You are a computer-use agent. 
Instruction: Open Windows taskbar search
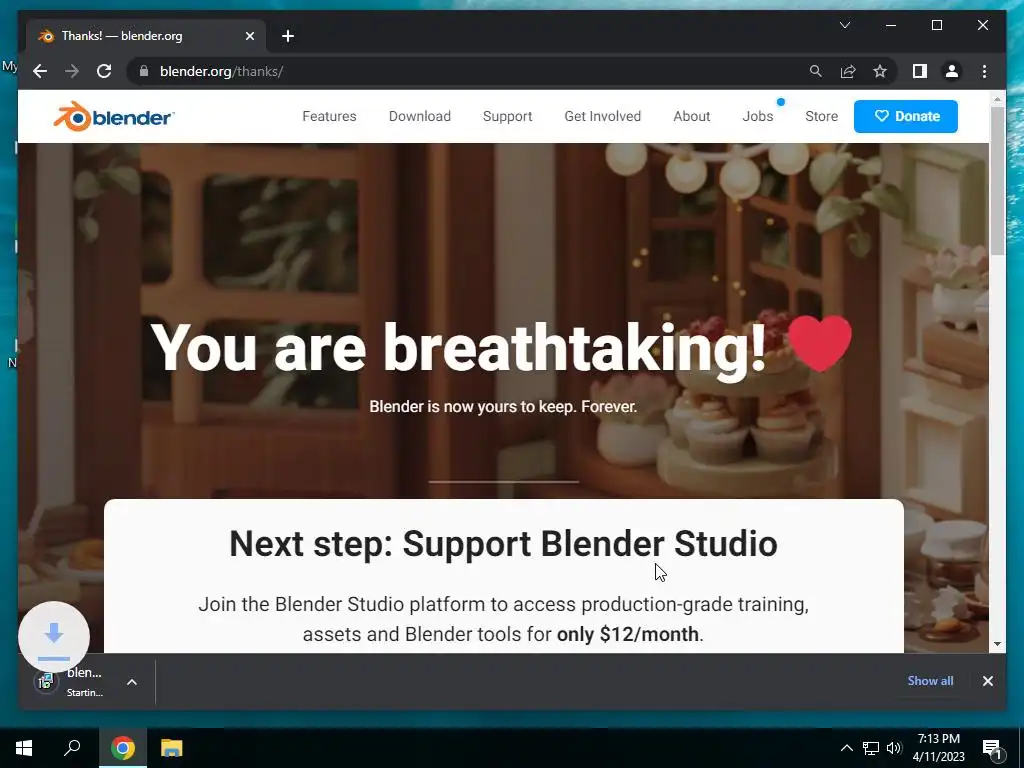click(x=72, y=748)
